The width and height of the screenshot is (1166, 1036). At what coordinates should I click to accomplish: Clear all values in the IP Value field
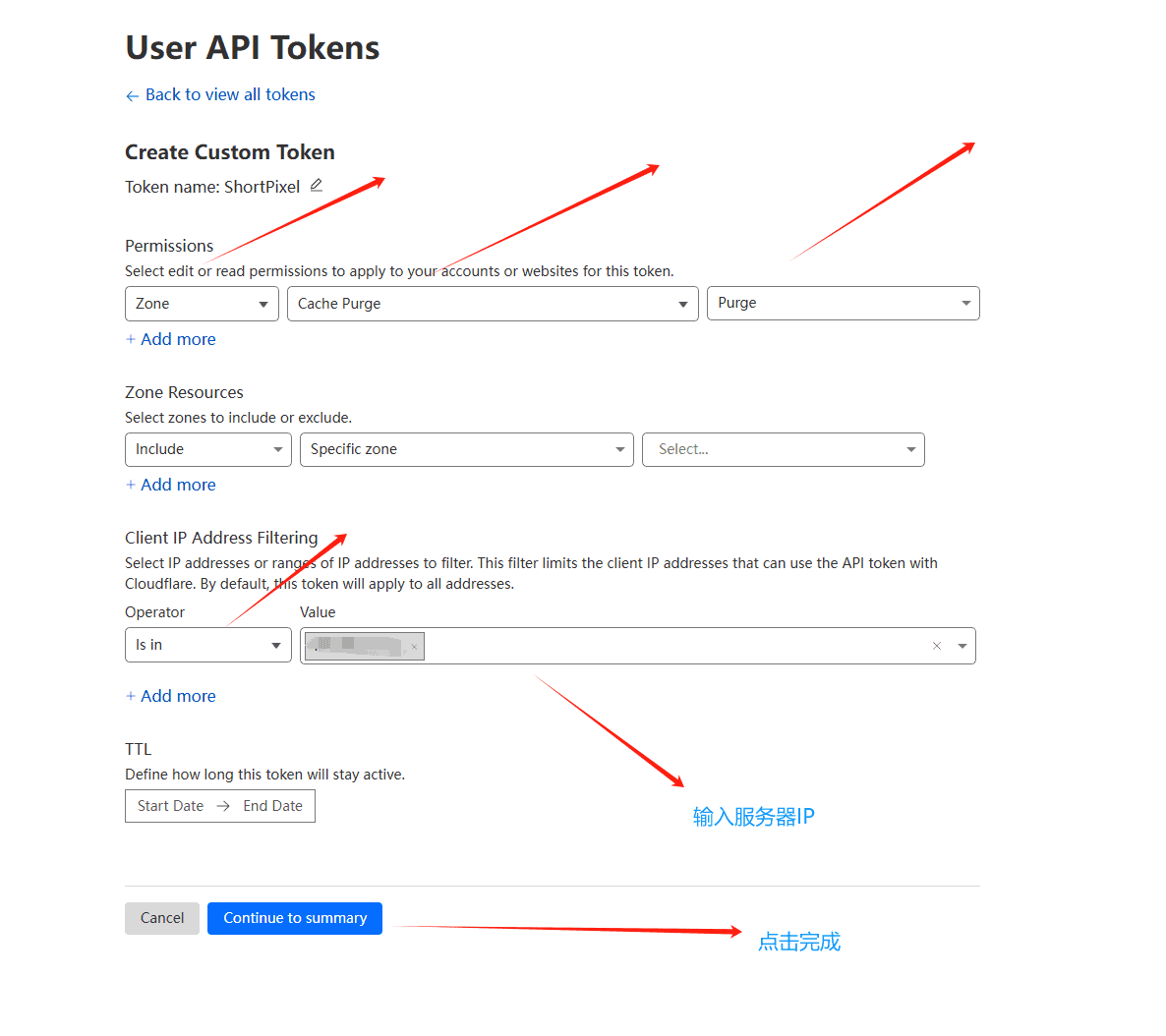click(937, 646)
